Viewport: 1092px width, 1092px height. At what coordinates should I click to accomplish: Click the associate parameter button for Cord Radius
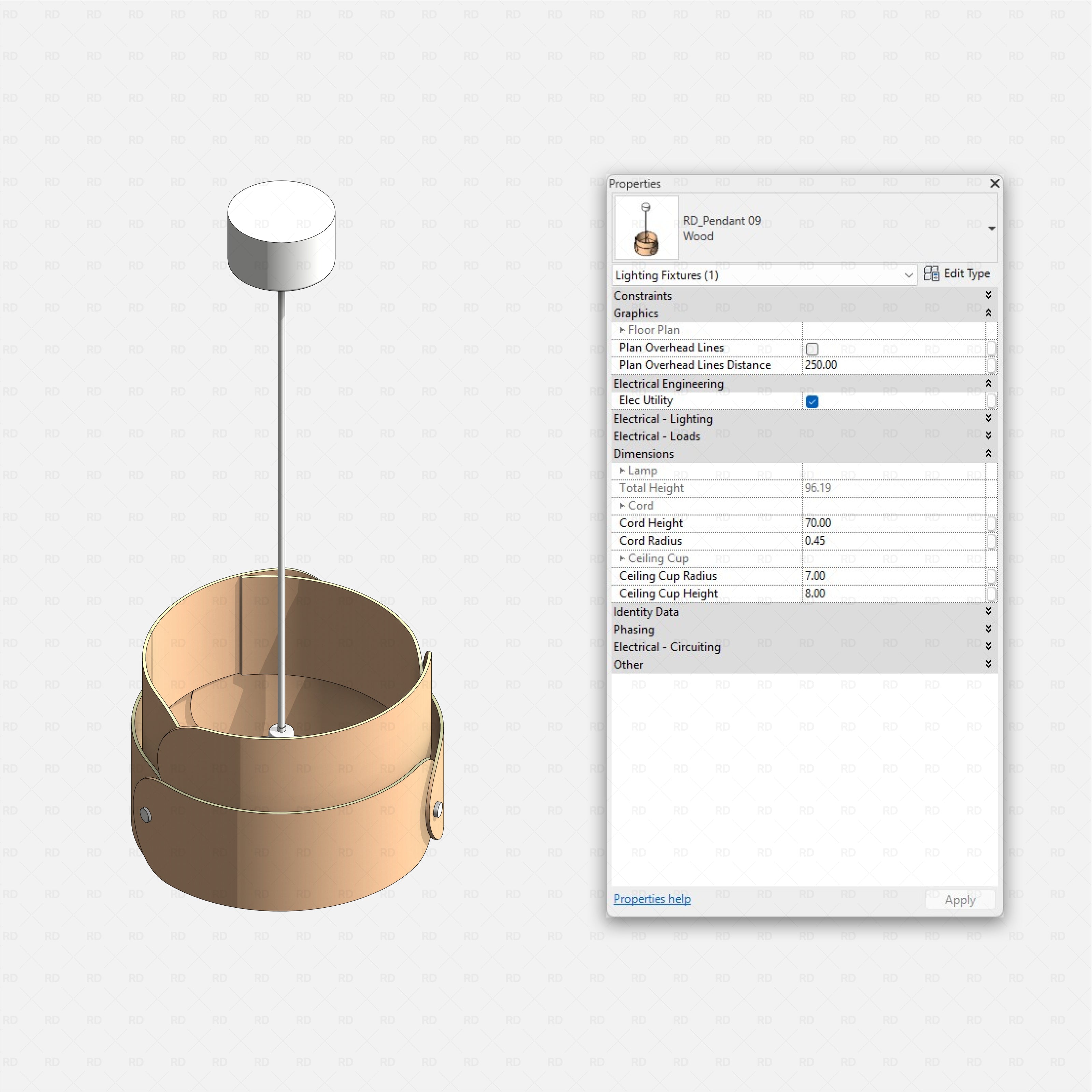pyautogui.click(x=991, y=541)
